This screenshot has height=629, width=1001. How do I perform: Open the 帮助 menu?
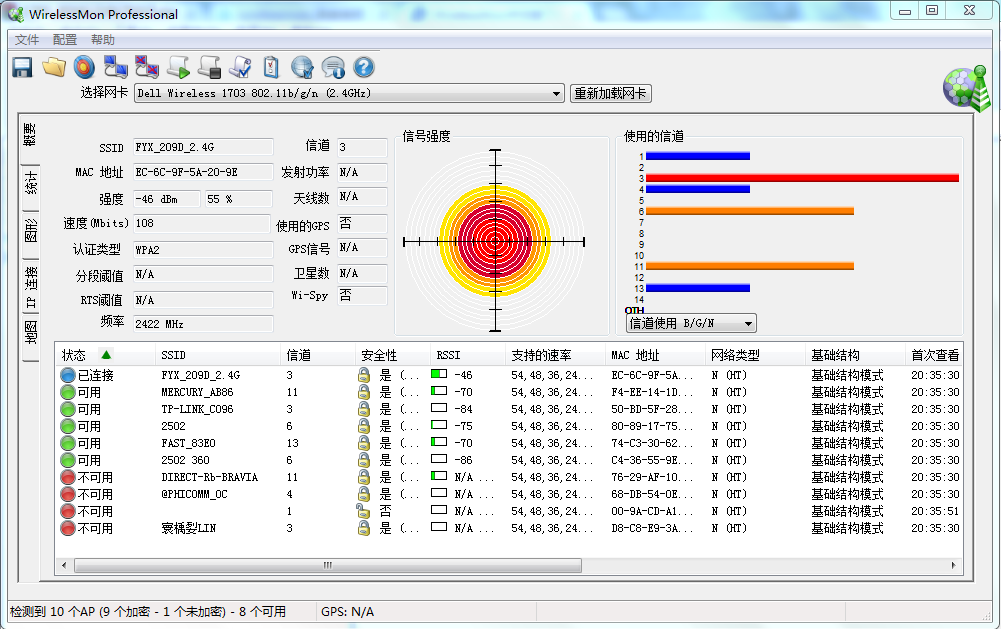[103, 40]
